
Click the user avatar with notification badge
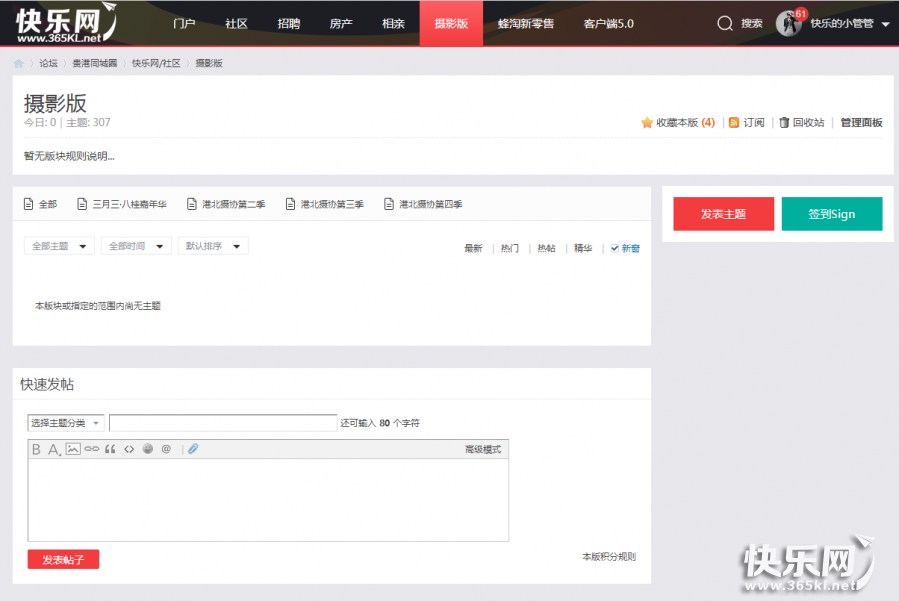pos(789,24)
